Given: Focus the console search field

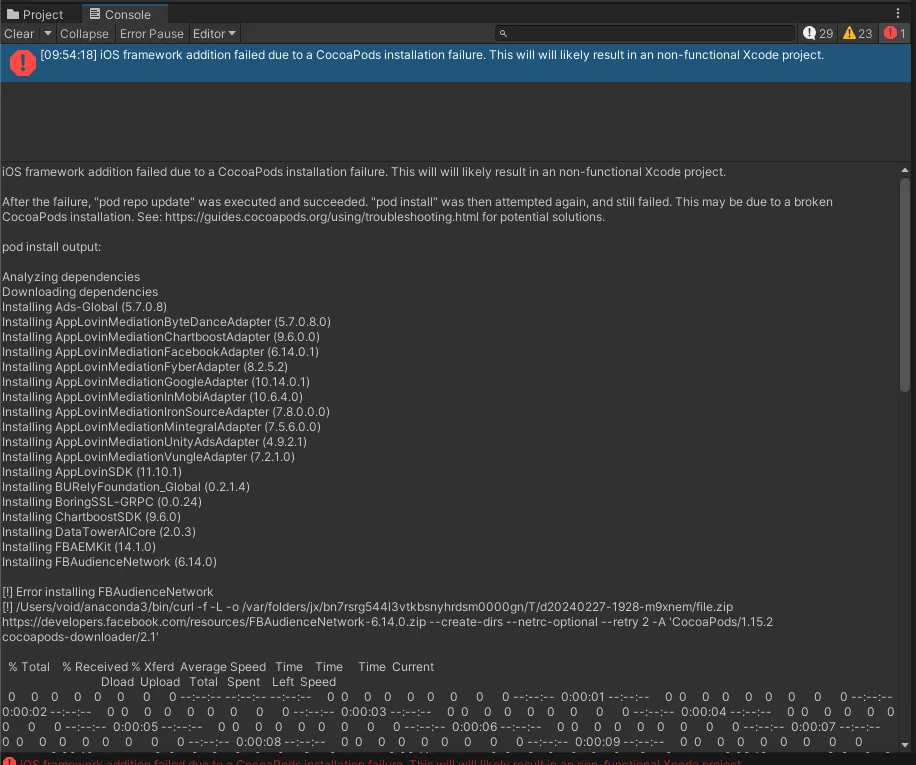Looking at the screenshot, I should (x=645, y=33).
